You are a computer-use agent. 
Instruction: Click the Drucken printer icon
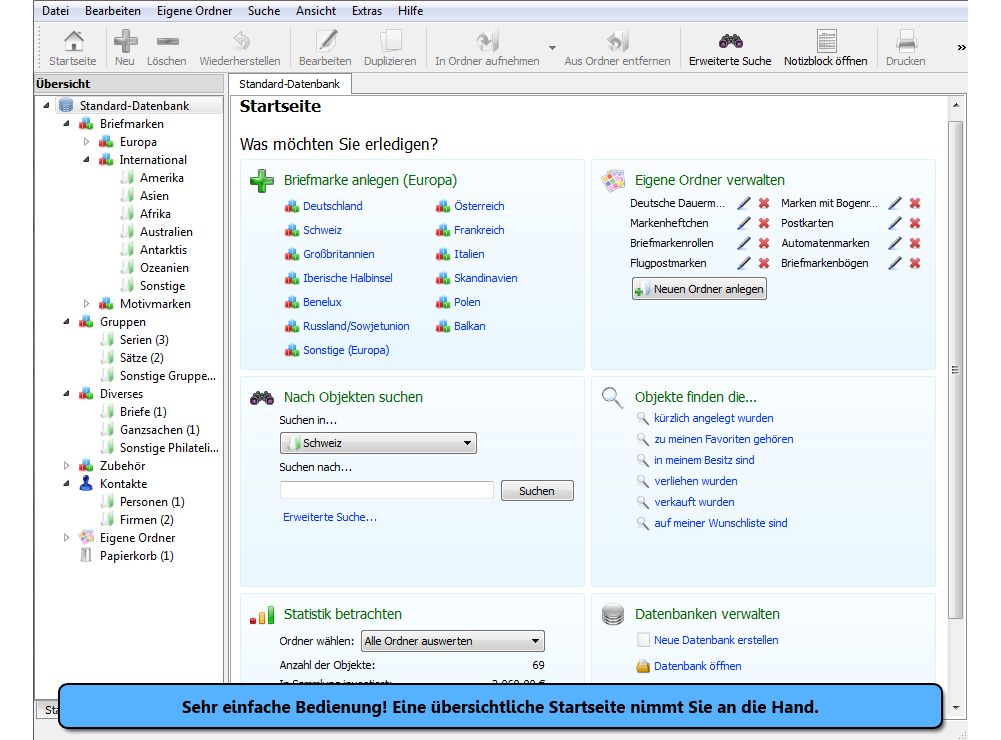(x=906, y=42)
